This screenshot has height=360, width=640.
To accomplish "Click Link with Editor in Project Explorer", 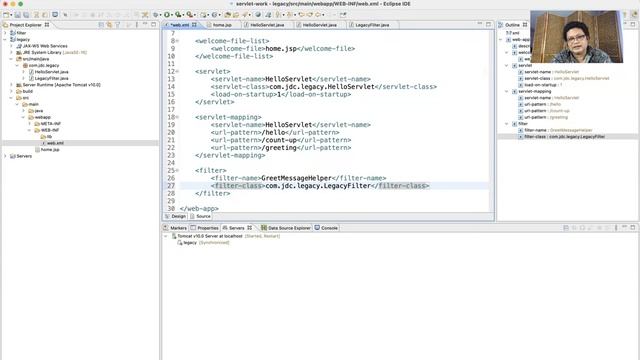I will tap(109, 25).
